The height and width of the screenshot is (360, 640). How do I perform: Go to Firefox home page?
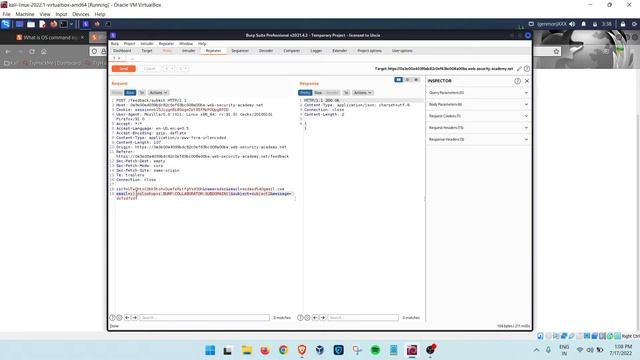pos(44,51)
